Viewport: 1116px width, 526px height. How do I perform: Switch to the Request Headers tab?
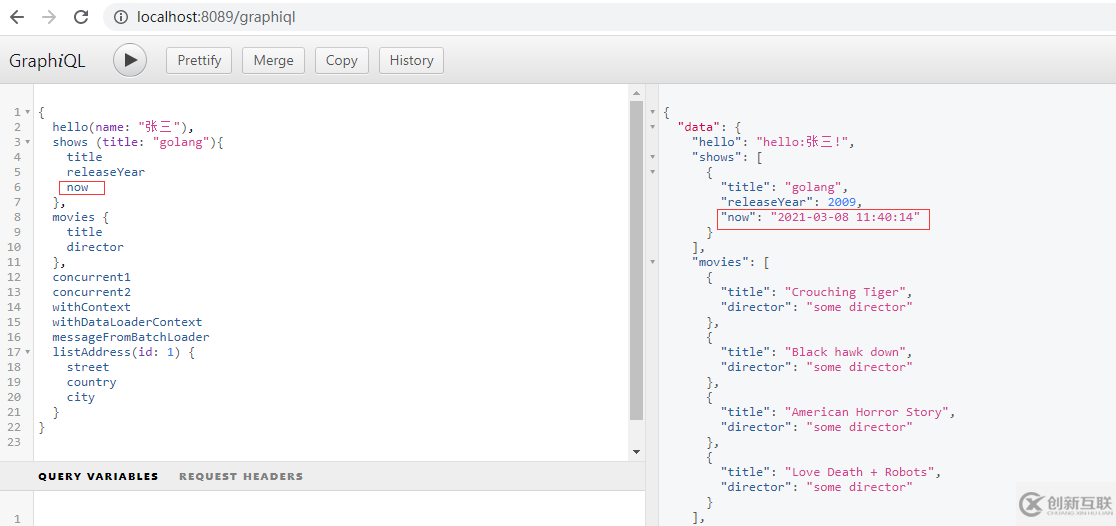tap(241, 476)
